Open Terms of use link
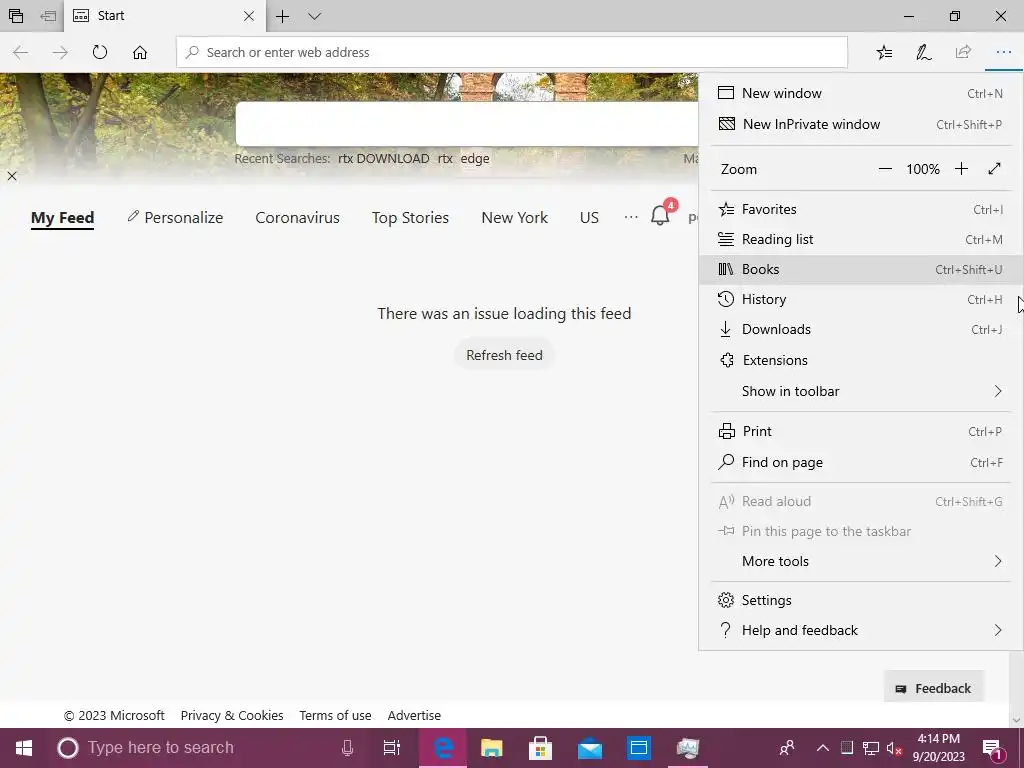This screenshot has width=1024, height=768. click(335, 716)
